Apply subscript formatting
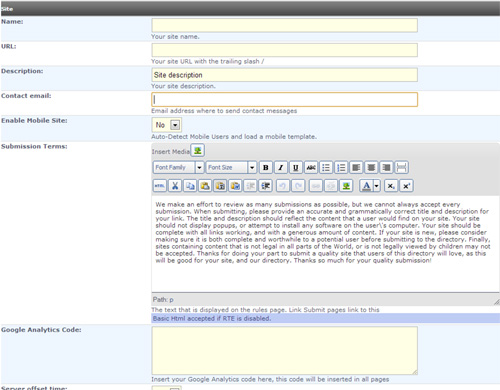500x390 pixels. 391,186
